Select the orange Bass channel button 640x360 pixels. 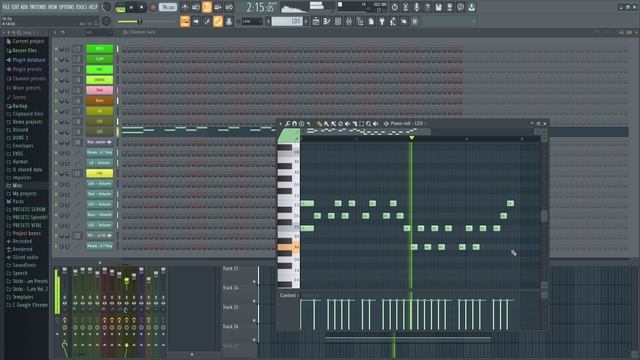click(x=100, y=100)
